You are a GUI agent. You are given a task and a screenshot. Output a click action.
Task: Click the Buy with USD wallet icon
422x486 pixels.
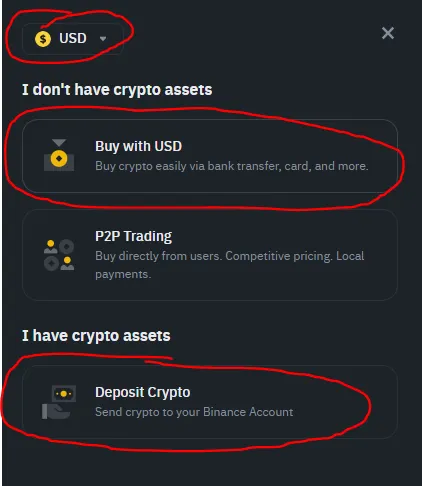click(x=59, y=155)
